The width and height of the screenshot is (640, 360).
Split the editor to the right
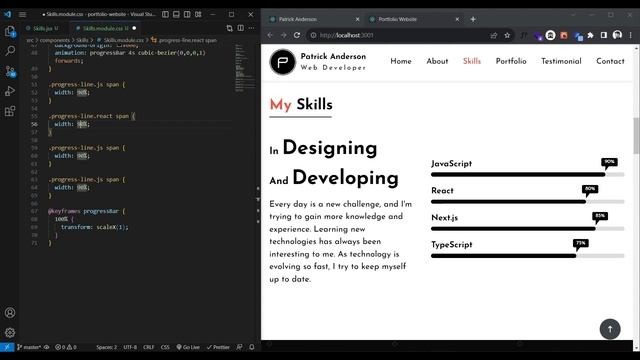coord(241,28)
